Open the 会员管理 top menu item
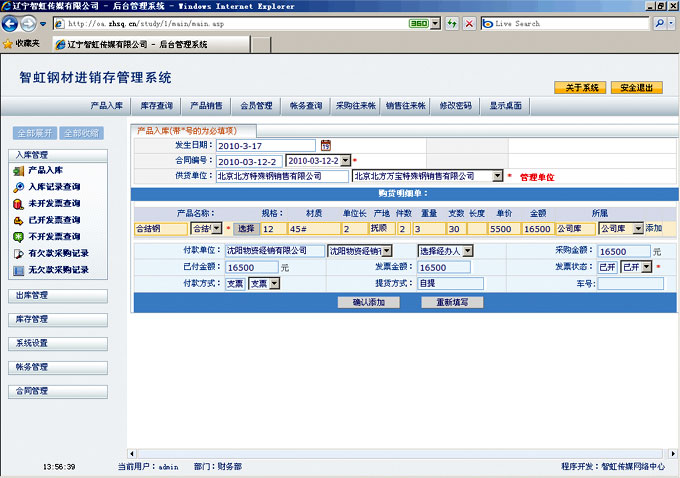680x478 pixels. pyautogui.click(x=256, y=105)
